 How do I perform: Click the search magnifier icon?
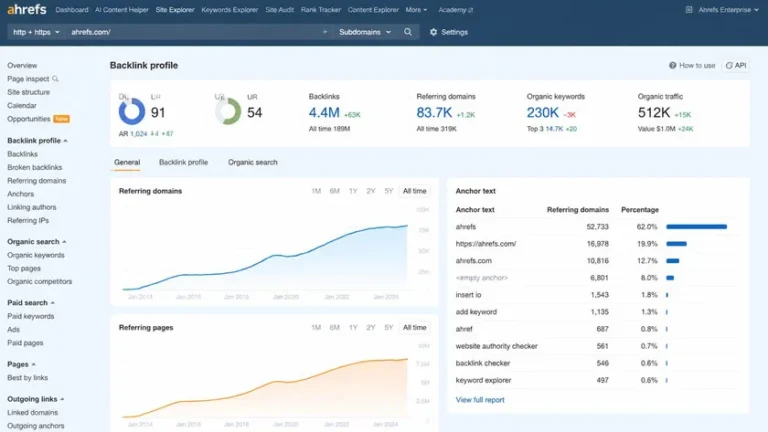point(408,32)
